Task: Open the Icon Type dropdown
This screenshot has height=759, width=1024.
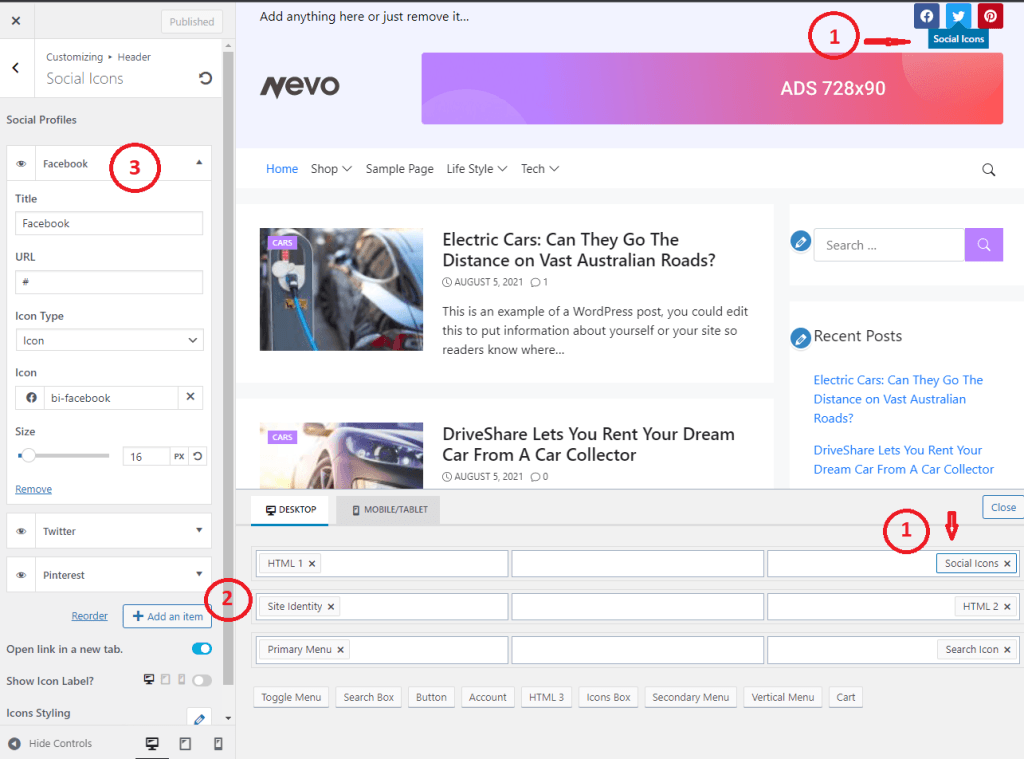Action: [x=109, y=340]
